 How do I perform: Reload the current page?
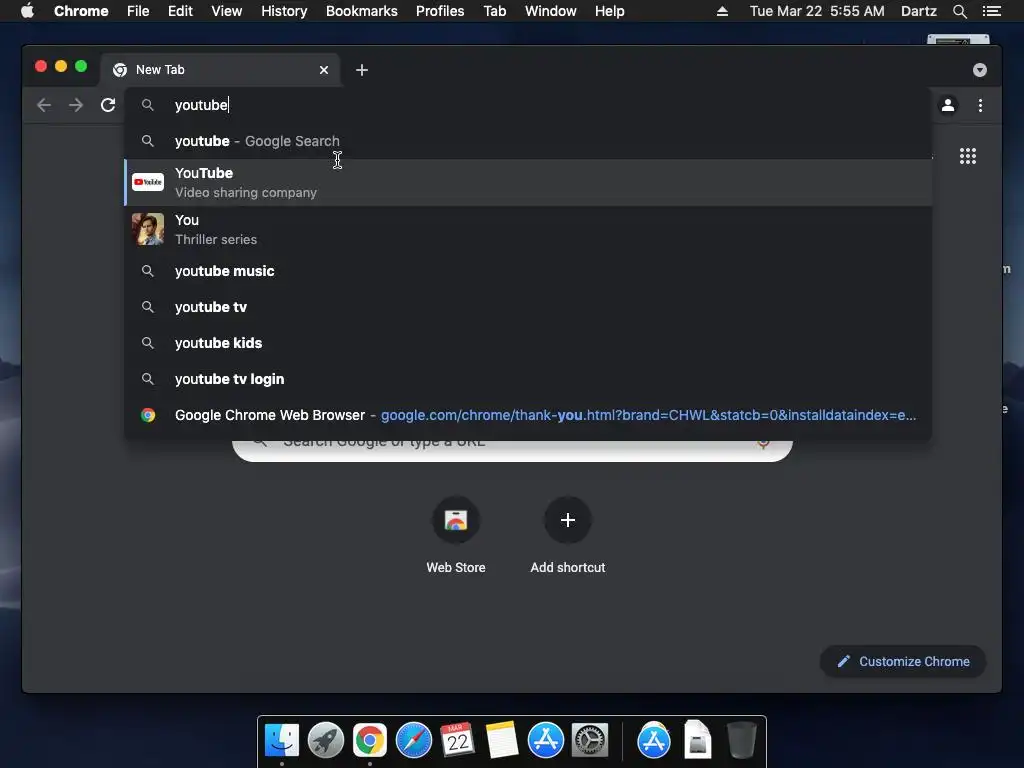pyautogui.click(x=108, y=105)
